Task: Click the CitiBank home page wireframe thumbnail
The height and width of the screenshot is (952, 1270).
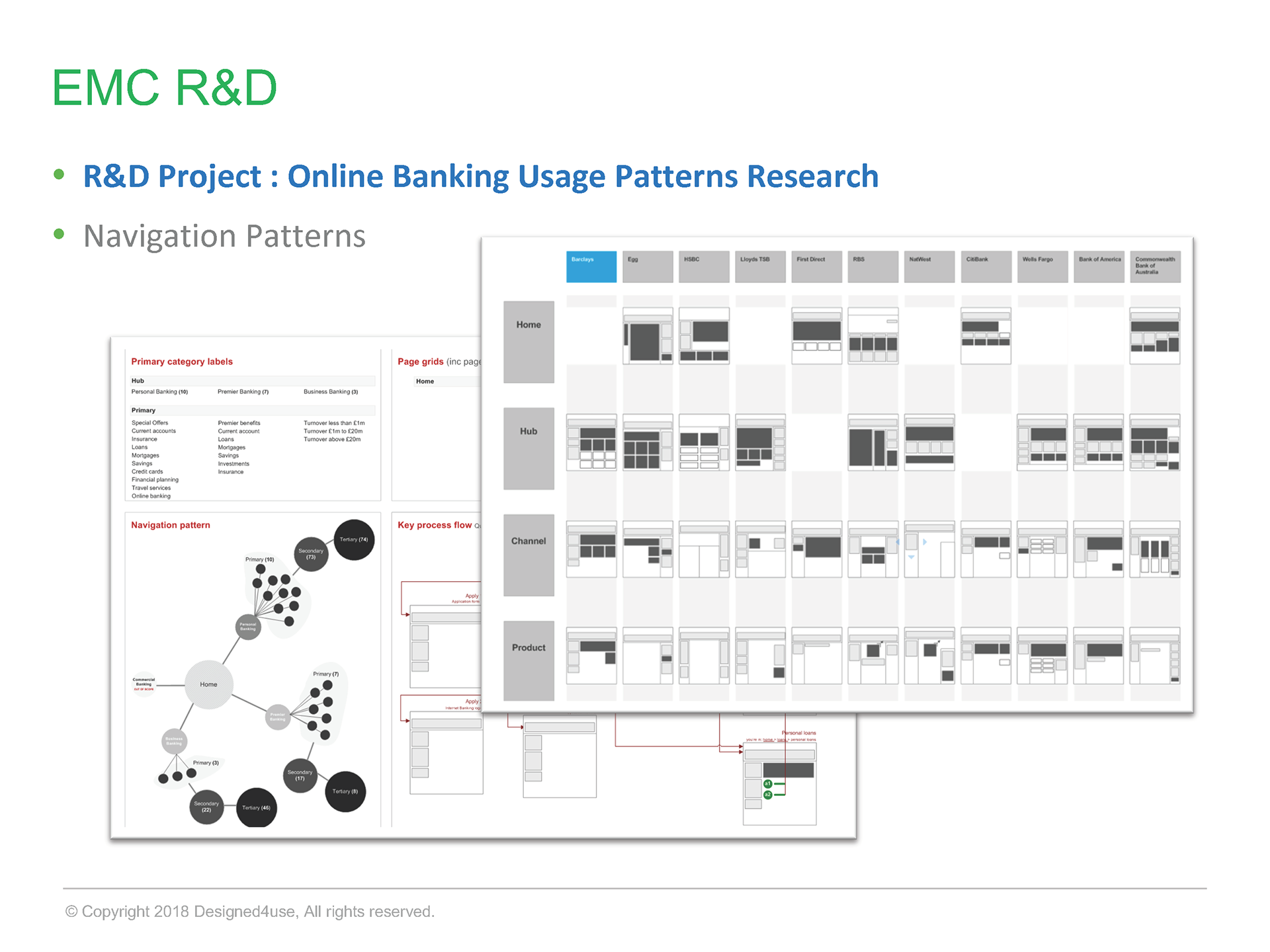Action: [x=986, y=336]
